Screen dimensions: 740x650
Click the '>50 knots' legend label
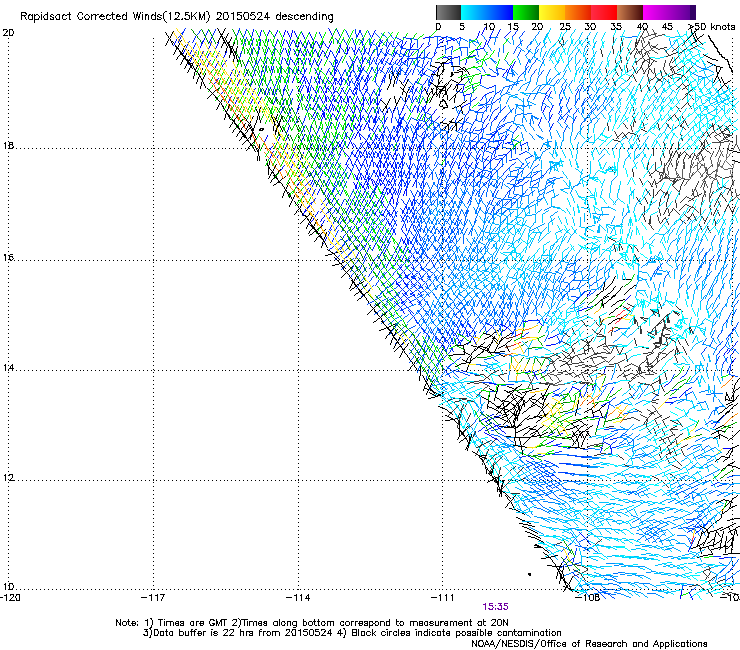[712, 26]
